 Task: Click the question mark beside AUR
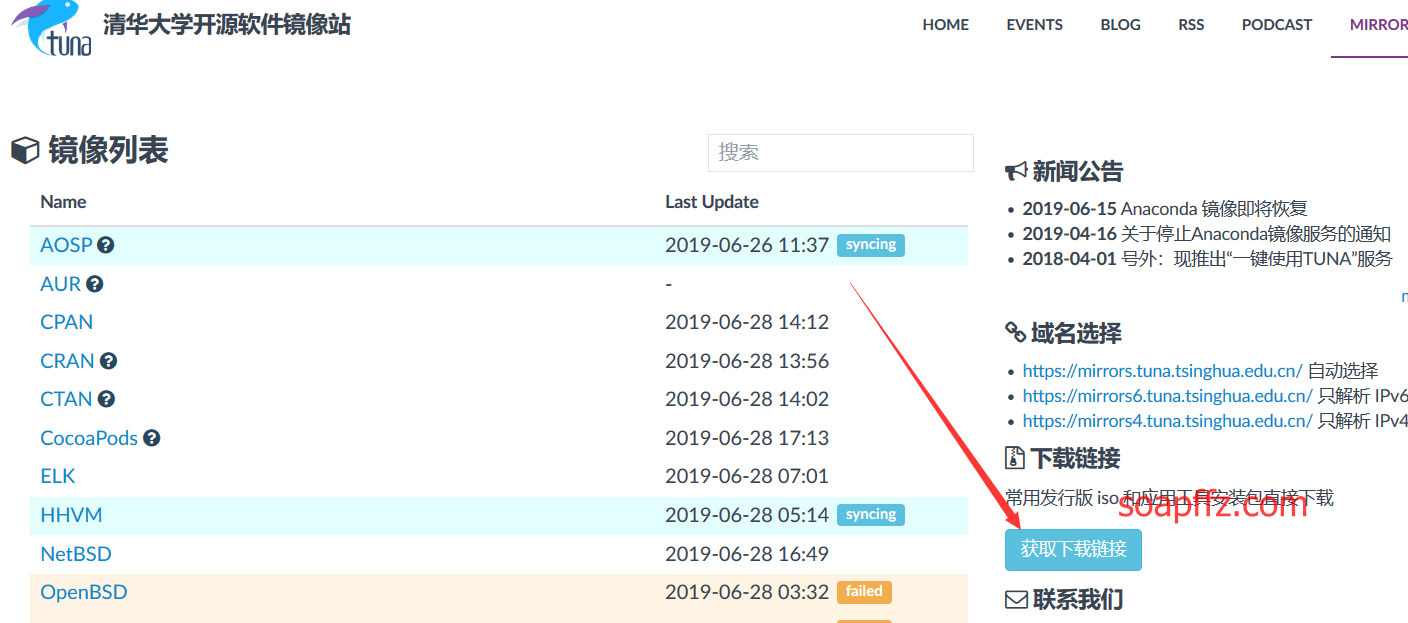click(95, 284)
